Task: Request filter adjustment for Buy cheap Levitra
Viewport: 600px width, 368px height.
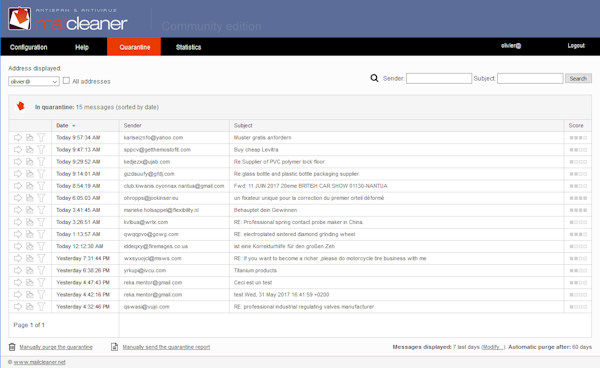Action: [41, 150]
